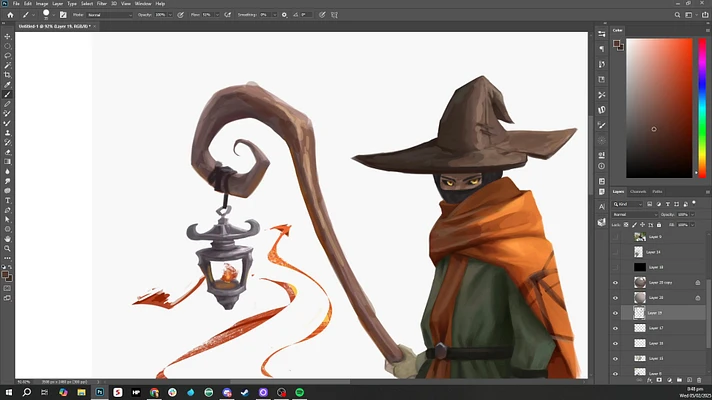Close the Untitled-1 document tab
The width and height of the screenshot is (712, 400).
tap(94, 26)
